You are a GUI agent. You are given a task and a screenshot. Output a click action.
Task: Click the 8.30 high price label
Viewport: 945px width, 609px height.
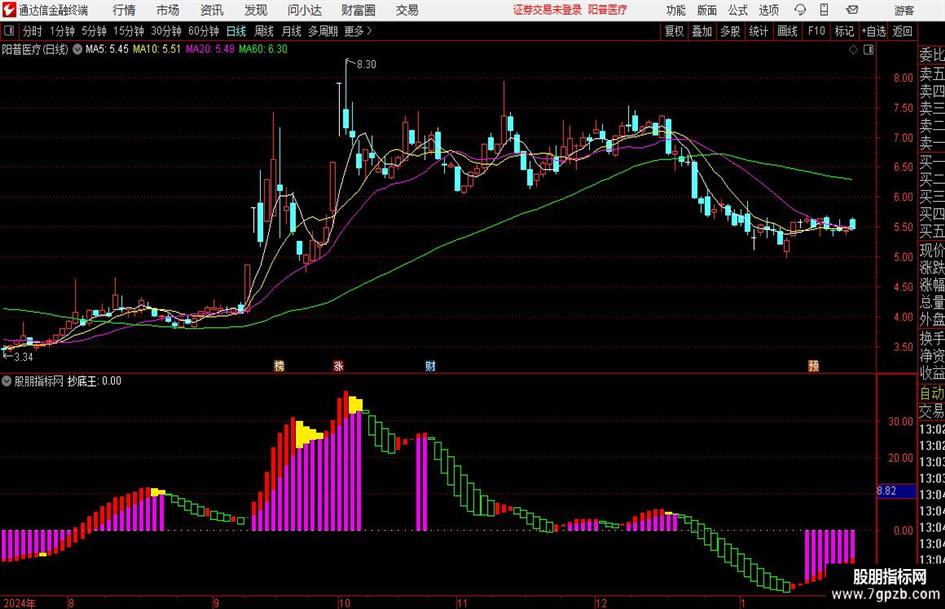[366, 65]
